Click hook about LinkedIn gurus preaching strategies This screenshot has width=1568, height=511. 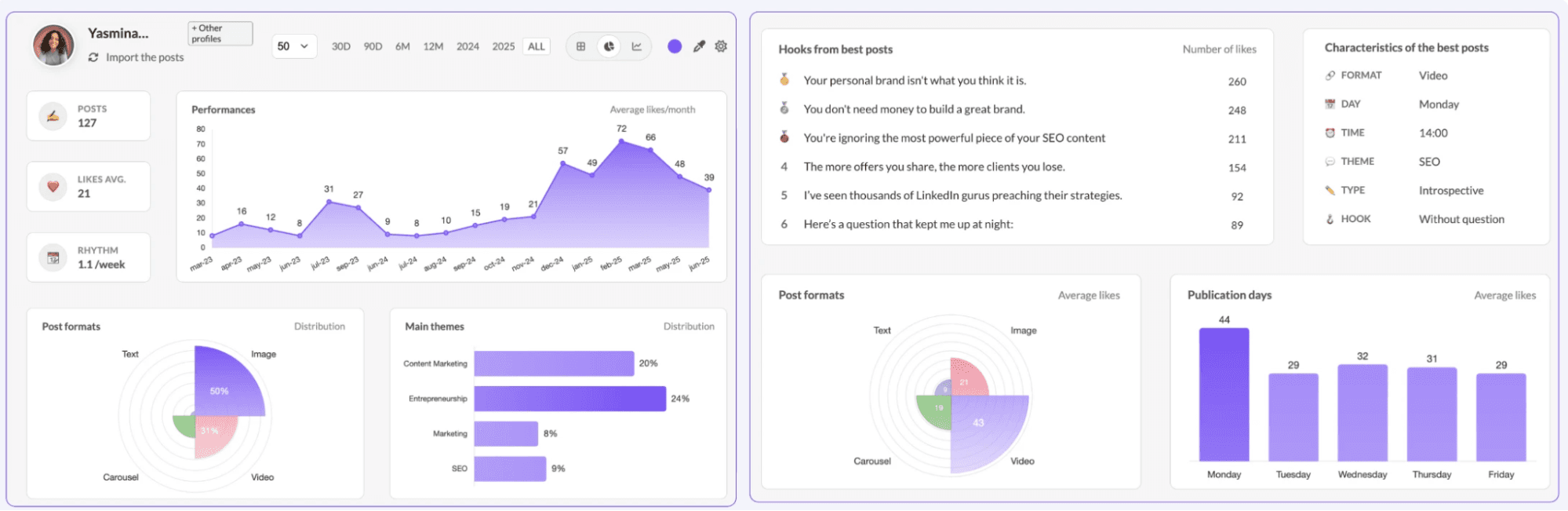point(962,195)
